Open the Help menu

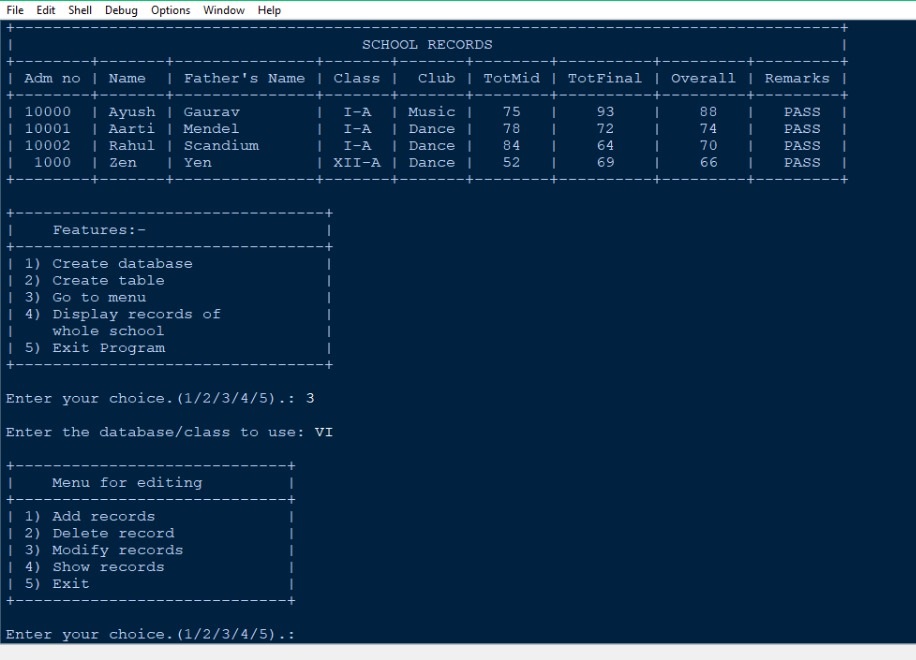pyautogui.click(x=269, y=10)
